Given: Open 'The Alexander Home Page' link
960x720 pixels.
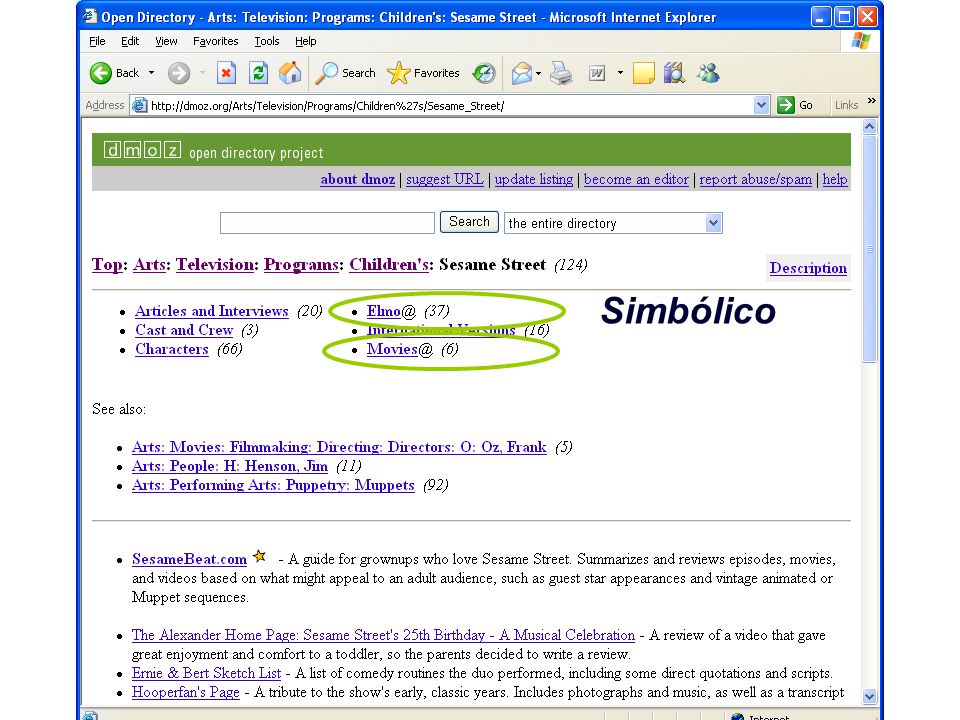Looking at the screenshot, I should 383,635.
